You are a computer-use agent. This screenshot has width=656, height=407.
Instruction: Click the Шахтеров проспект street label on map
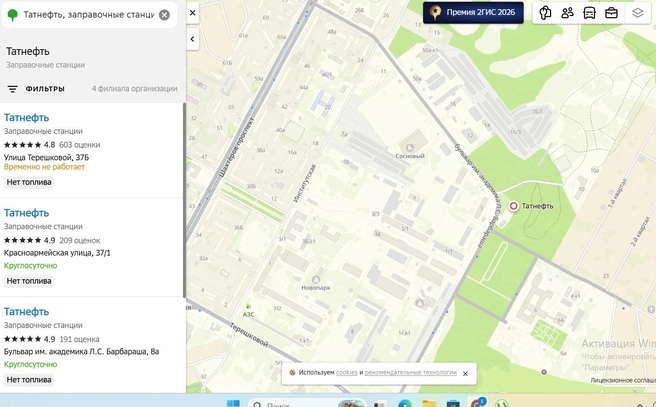coord(237,147)
